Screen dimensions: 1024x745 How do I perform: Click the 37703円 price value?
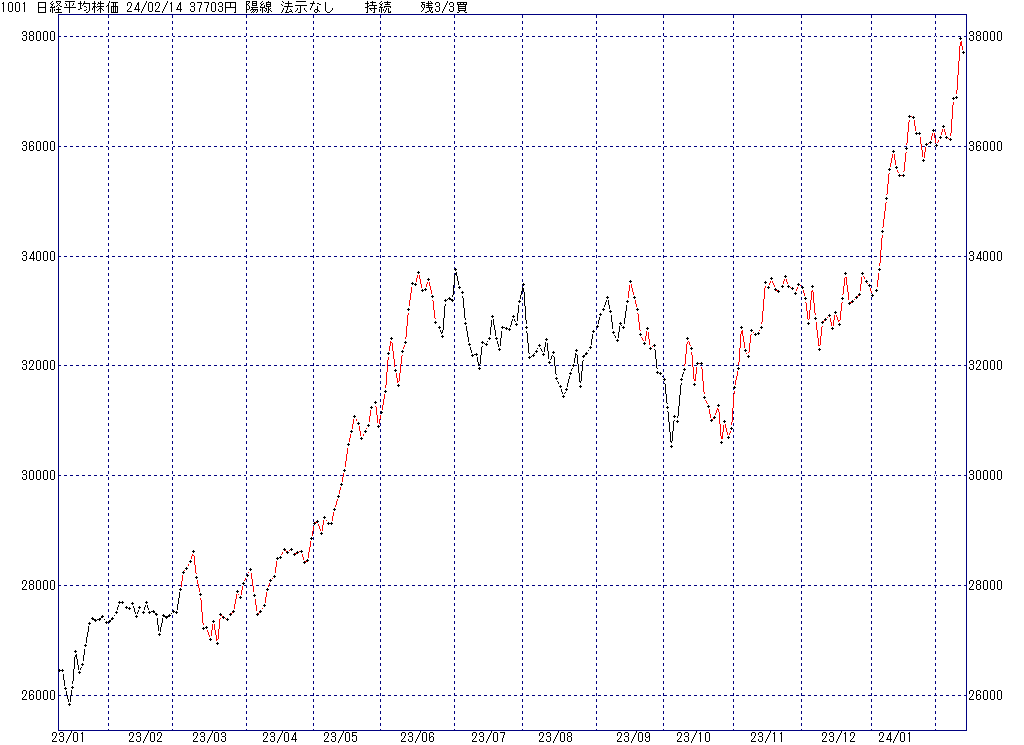tap(212, 8)
